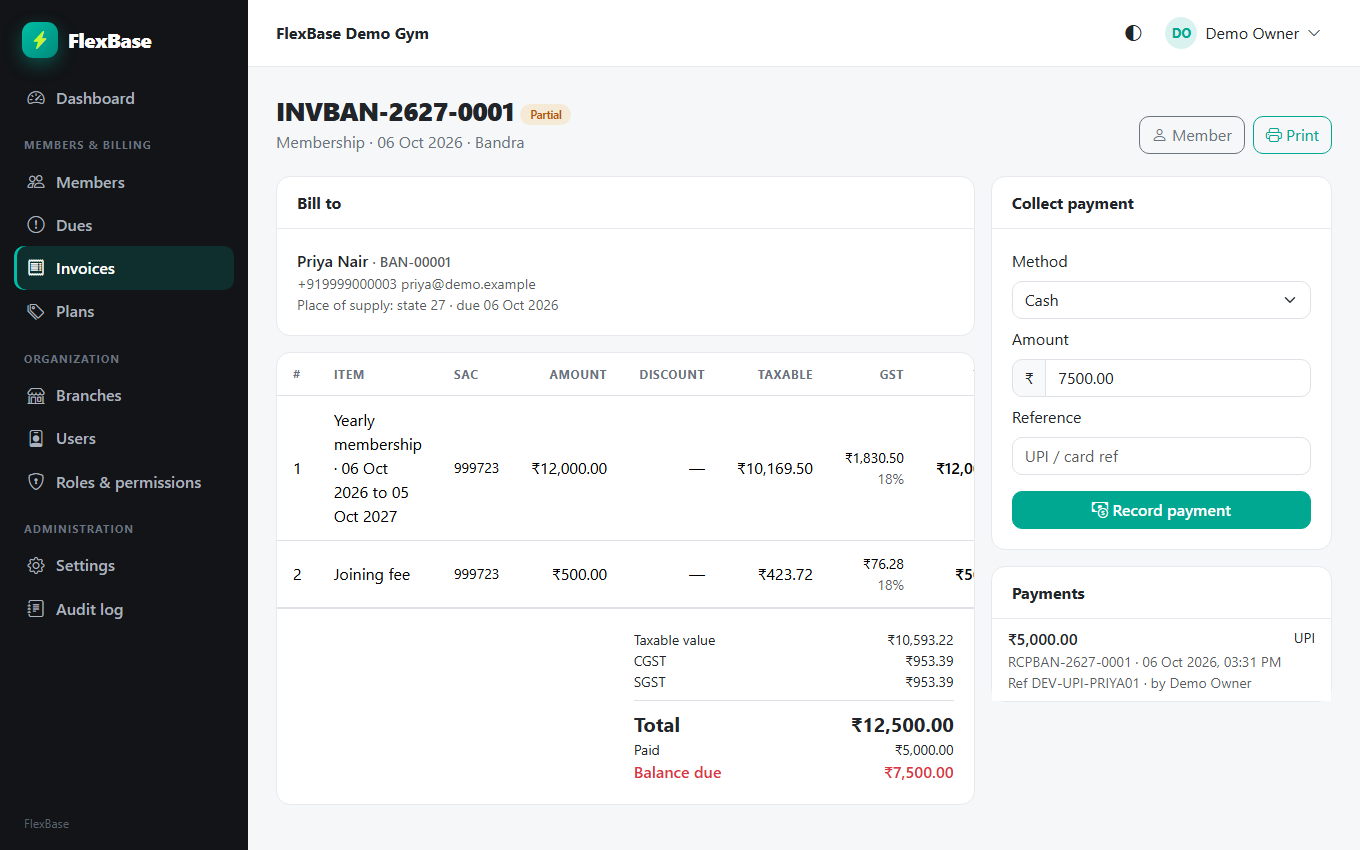This screenshot has height=850, width=1360.
Task: Open the payment Method dropdown
Action: [x=1161, y=300]
